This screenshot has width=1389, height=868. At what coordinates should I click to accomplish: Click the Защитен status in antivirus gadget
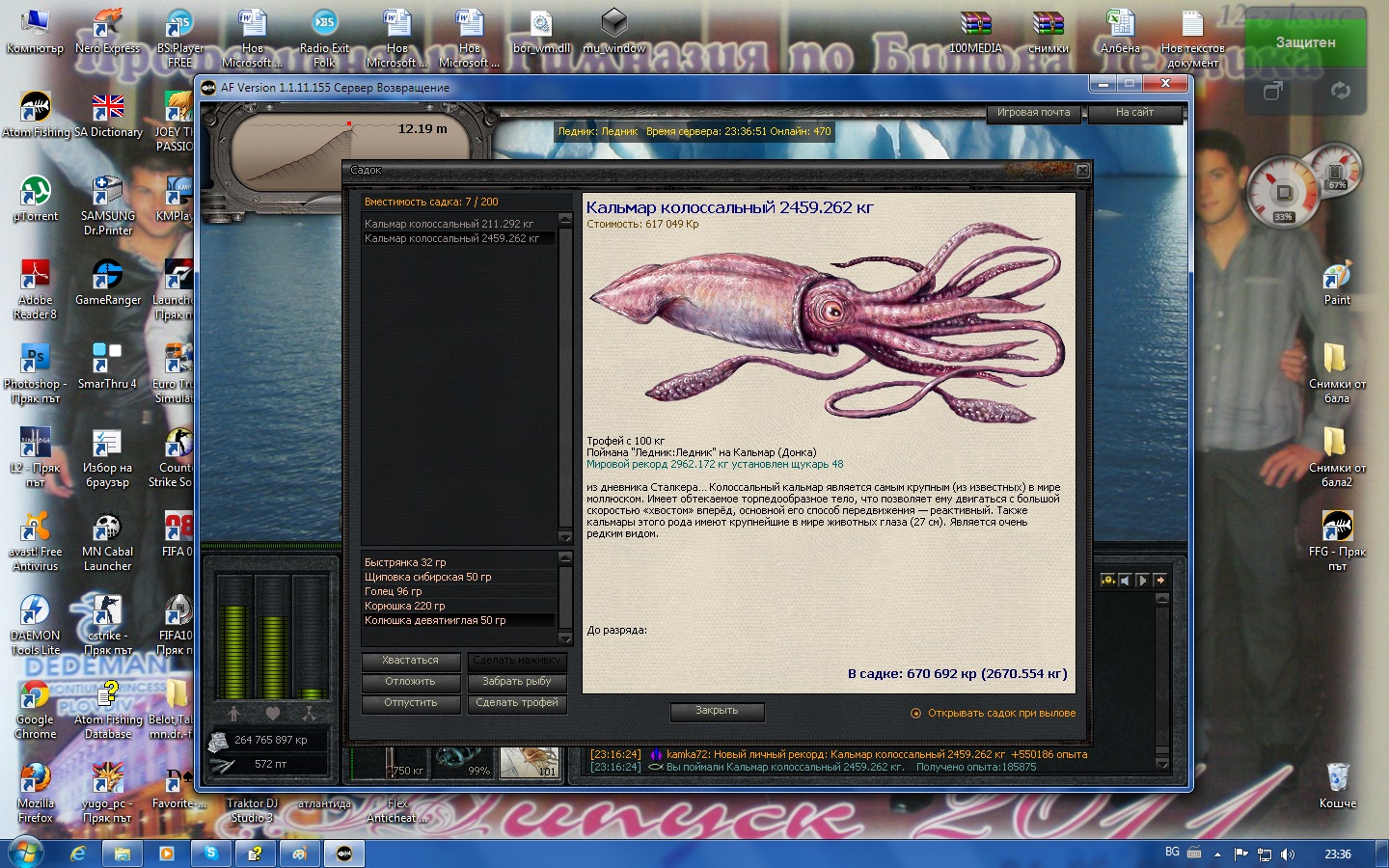1305,42
